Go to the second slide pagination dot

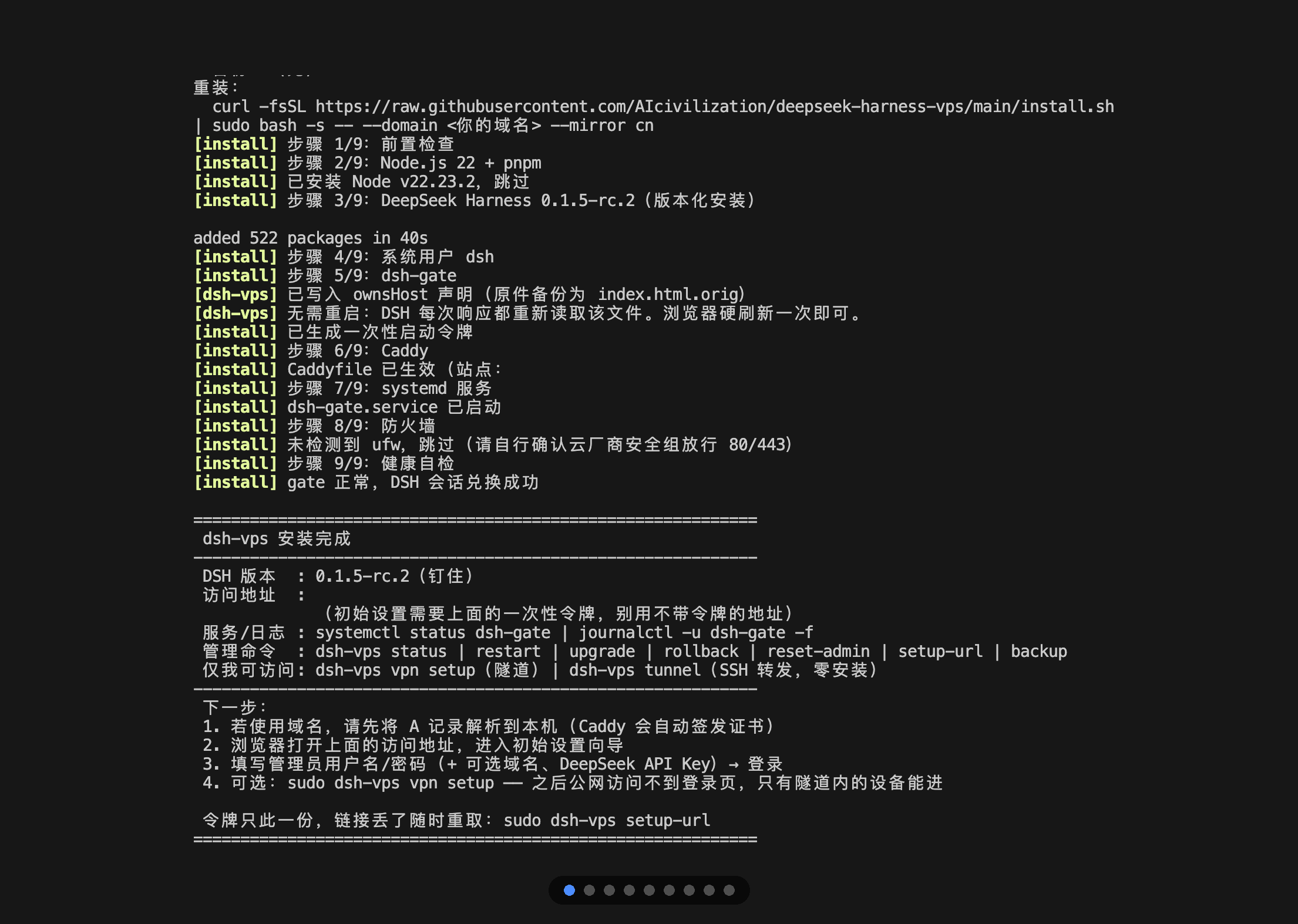[589, 890]
